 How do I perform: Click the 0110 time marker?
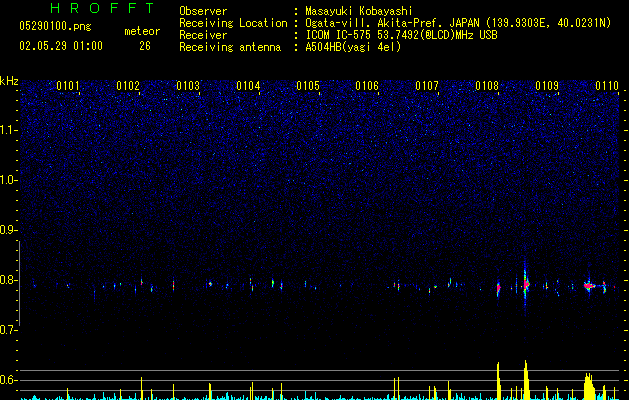[x=607, y=86]
